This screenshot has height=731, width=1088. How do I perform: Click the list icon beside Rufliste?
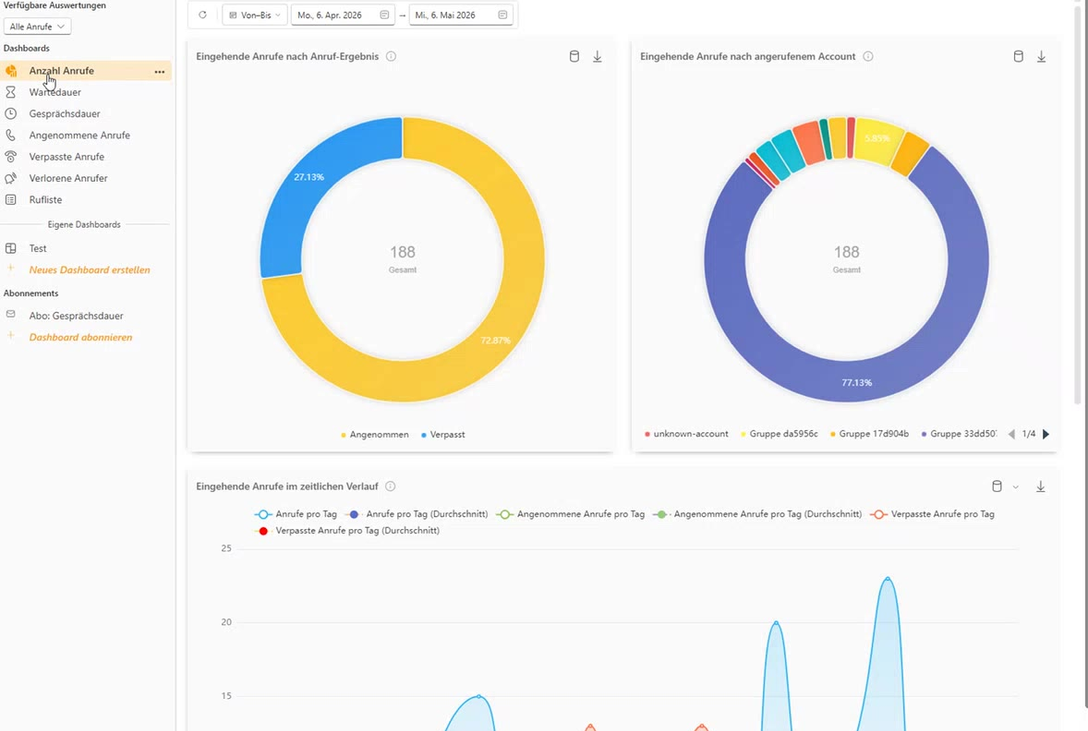pos(10,200)
